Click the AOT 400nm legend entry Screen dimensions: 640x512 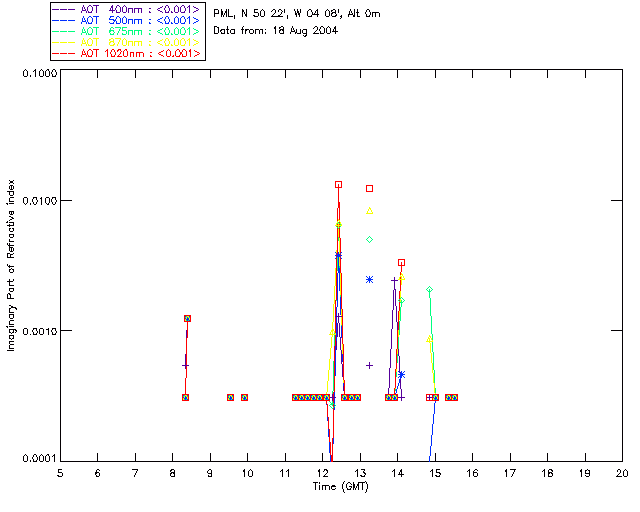click(x=127, y=9)
